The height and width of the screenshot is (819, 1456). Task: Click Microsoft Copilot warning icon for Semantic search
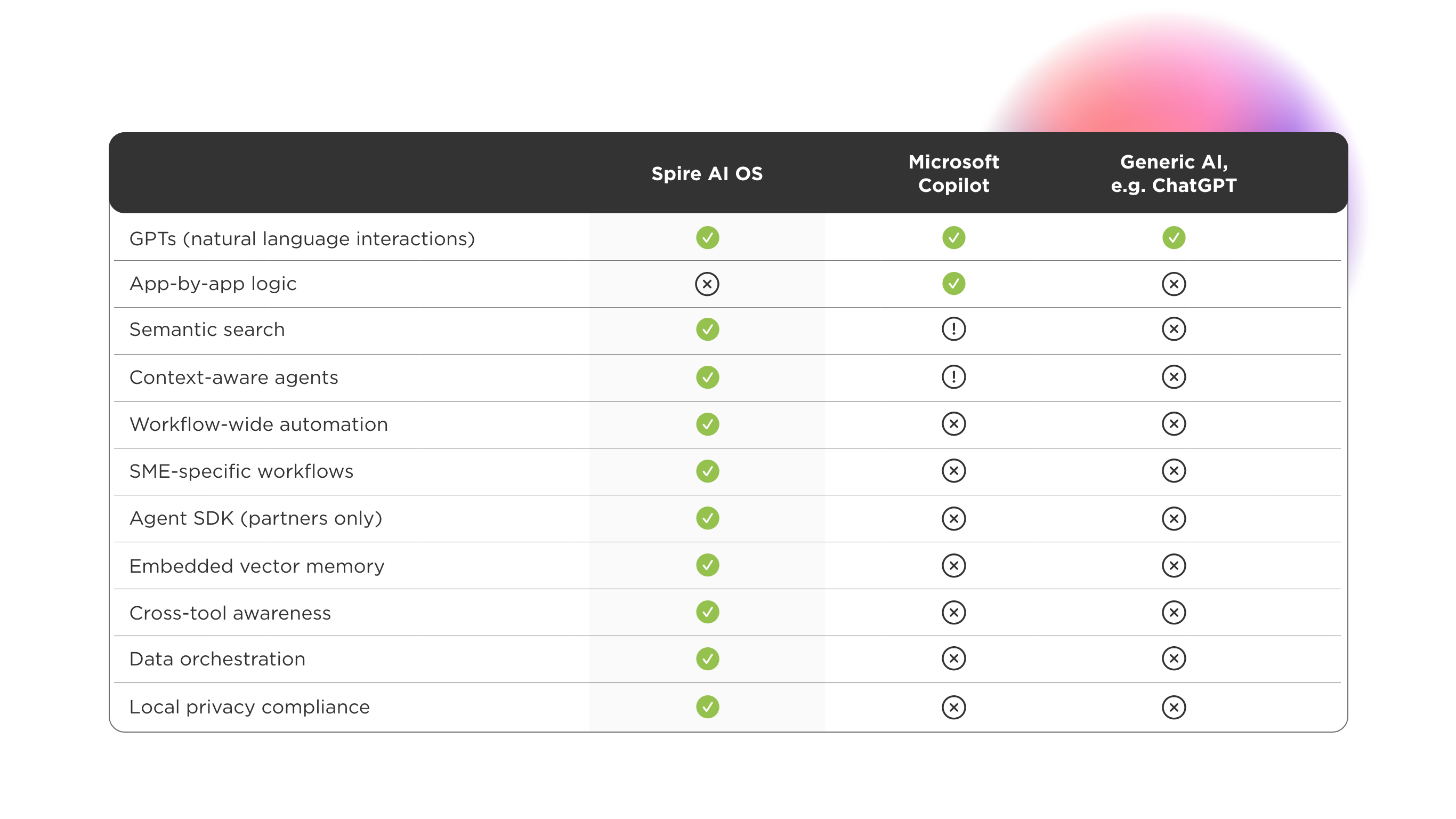[x=953, y=329]
